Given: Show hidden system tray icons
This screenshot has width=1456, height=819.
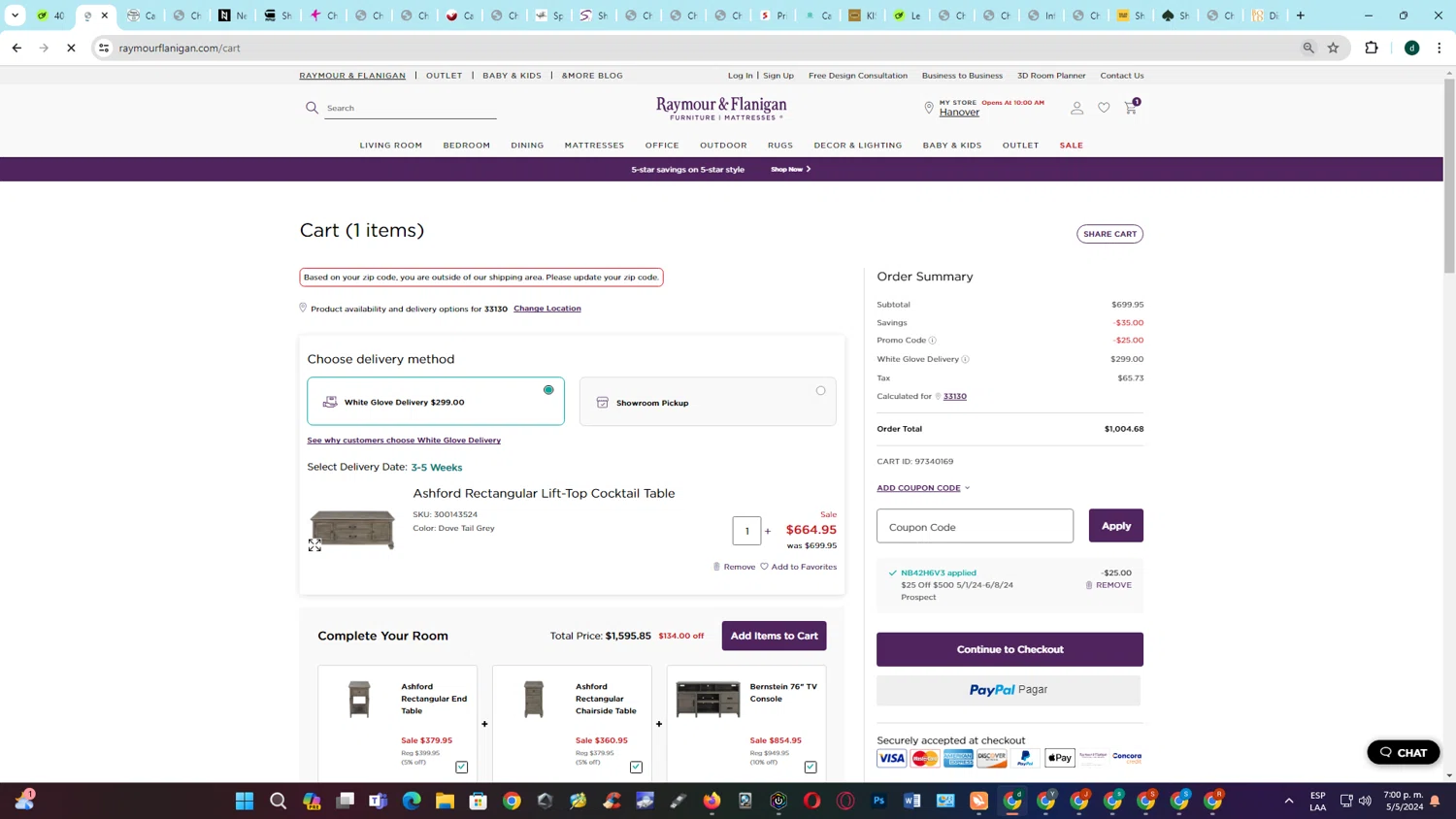Looking at the screenshot, I should [1289, 801].
